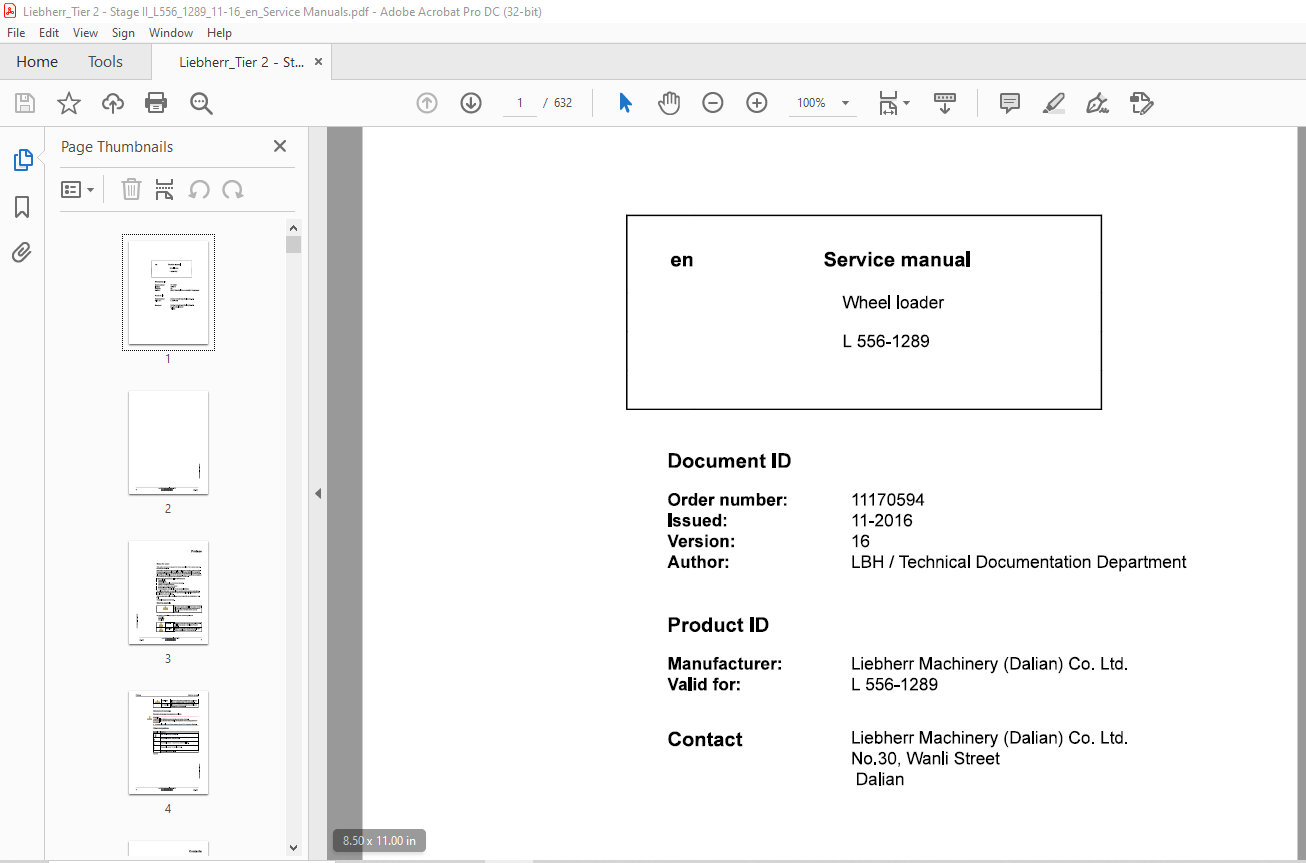Open the Bookmarks panel
The image size is (1306, 863).
click(x=22, y=207)
